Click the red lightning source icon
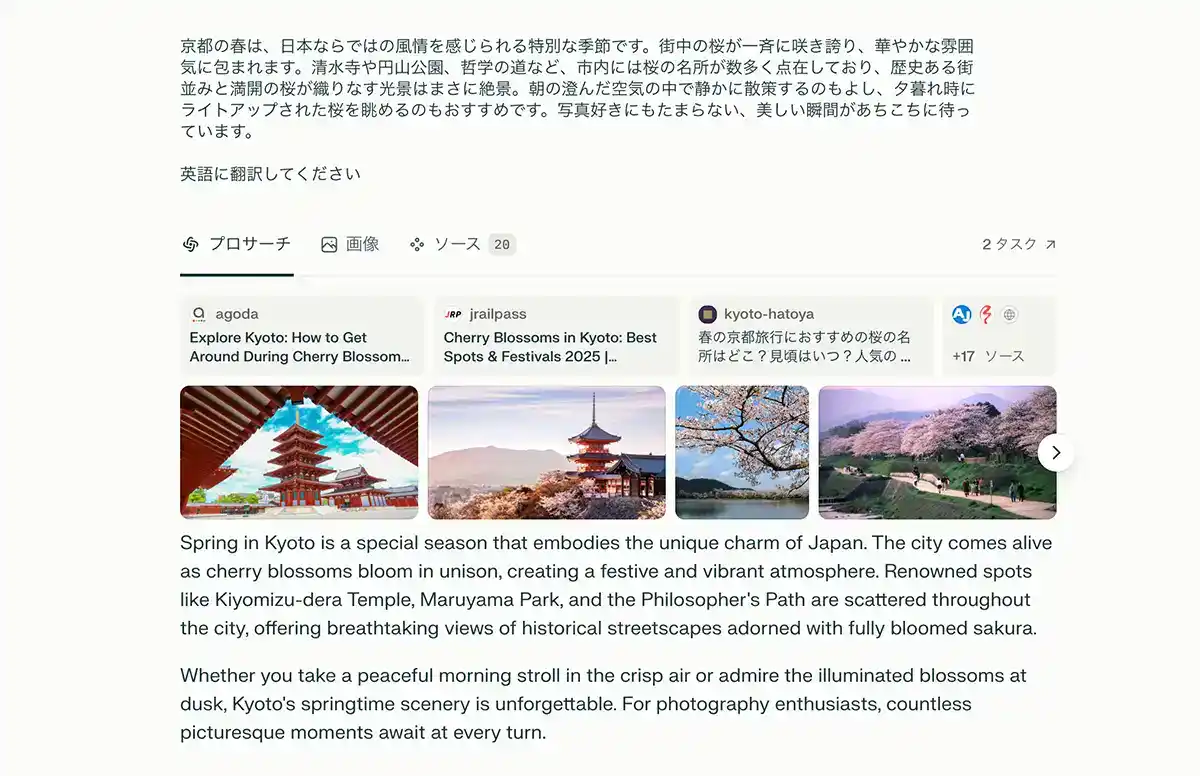This screenshot has height=776, width=1200. tap(985, 314)
